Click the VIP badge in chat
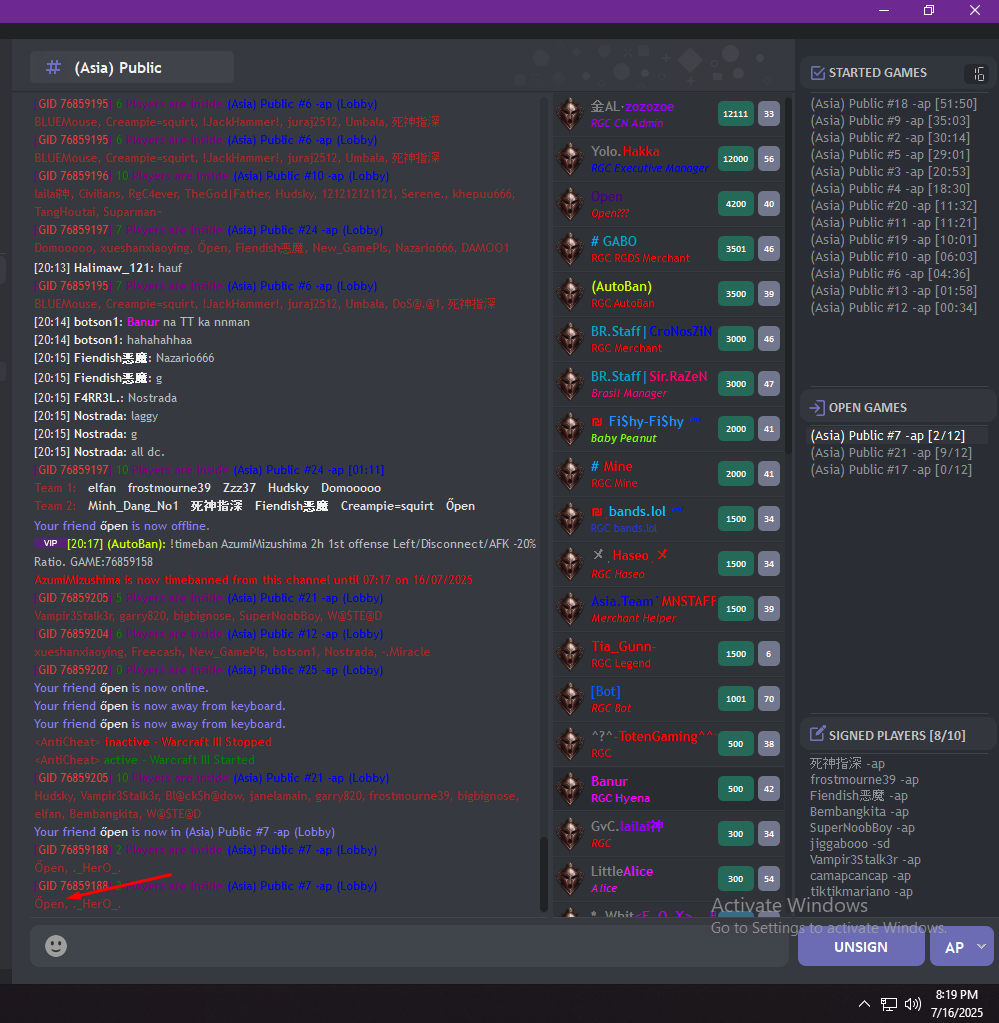 pos(48,543)
